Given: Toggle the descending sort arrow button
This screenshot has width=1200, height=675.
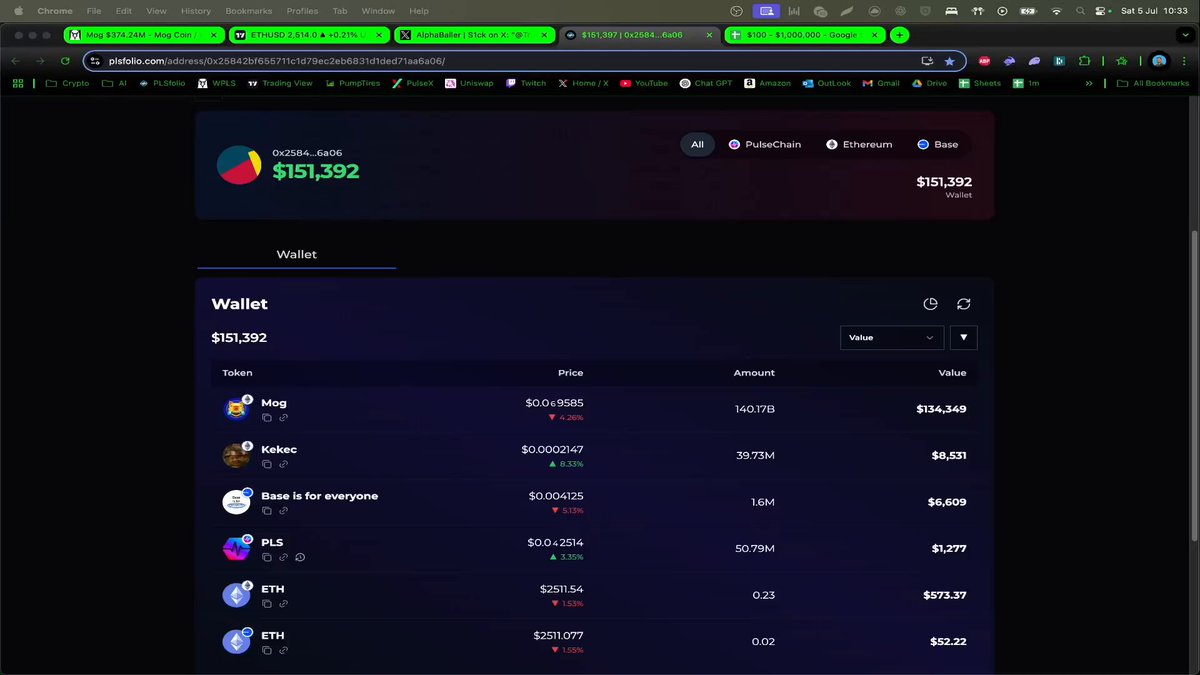Looking at the screenshot, I should click(964, 338).
